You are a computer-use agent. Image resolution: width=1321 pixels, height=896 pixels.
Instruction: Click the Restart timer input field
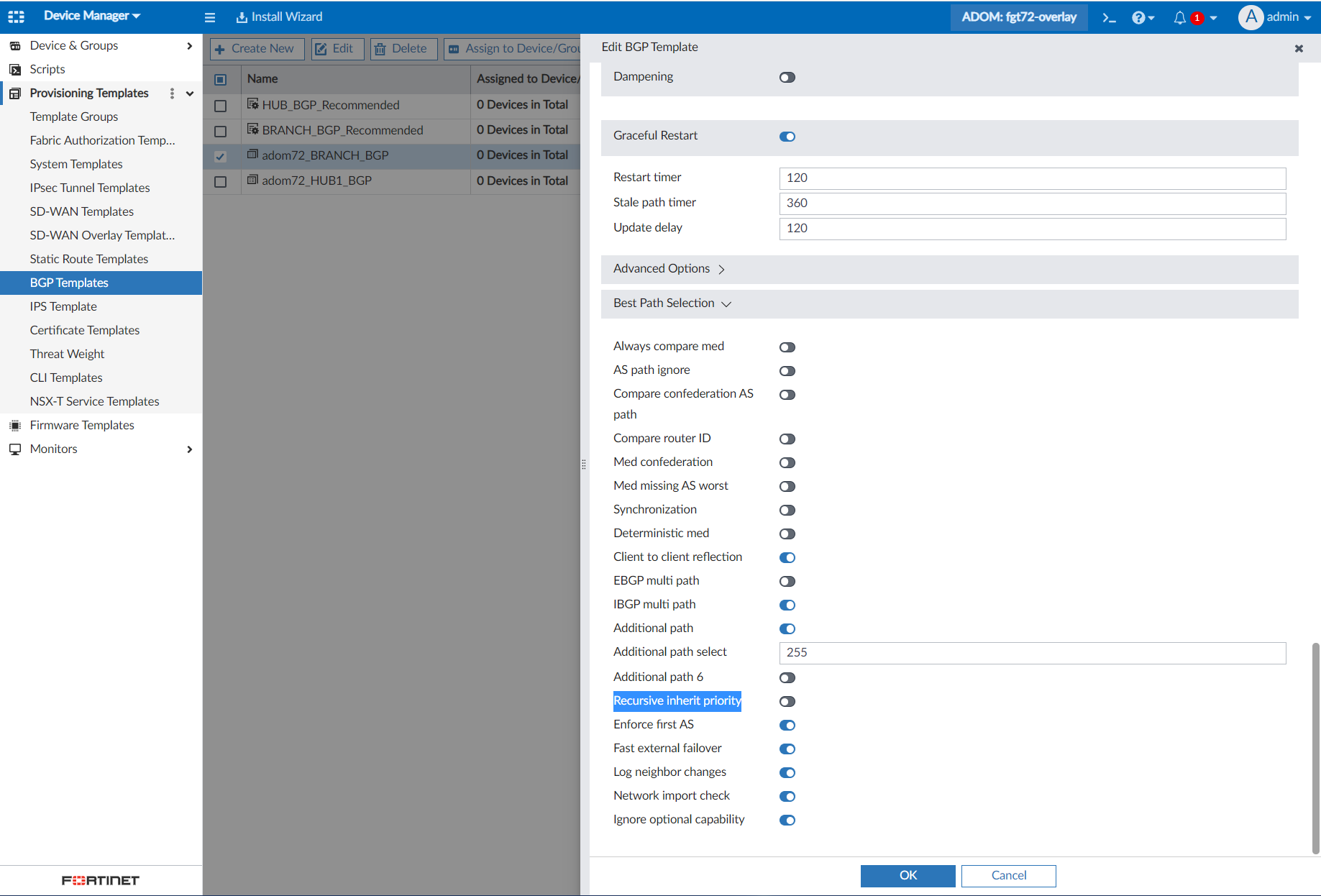pyautogui.click(x=1033, y=178)
